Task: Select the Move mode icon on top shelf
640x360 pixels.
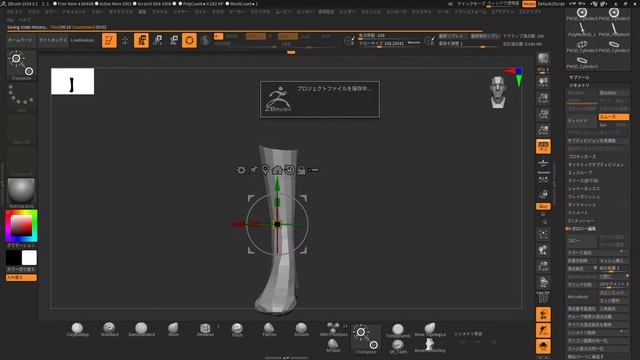Action: (x=141, y=40)
